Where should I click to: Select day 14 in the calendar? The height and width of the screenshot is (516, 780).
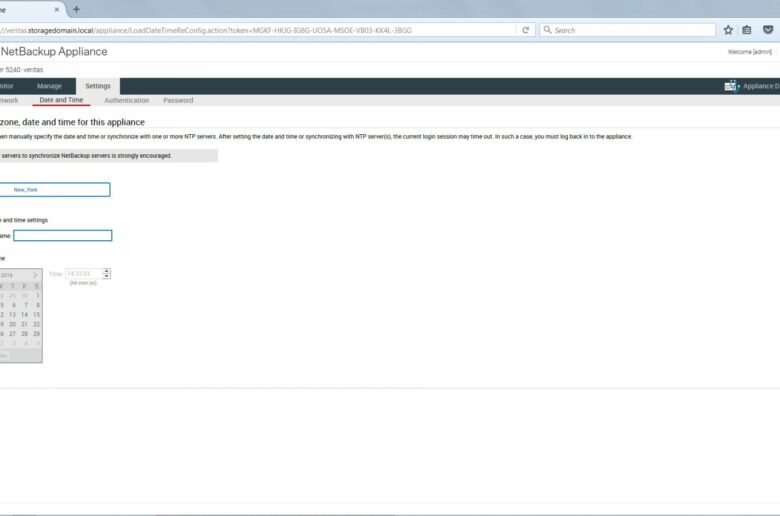click(x=24, y=314)
